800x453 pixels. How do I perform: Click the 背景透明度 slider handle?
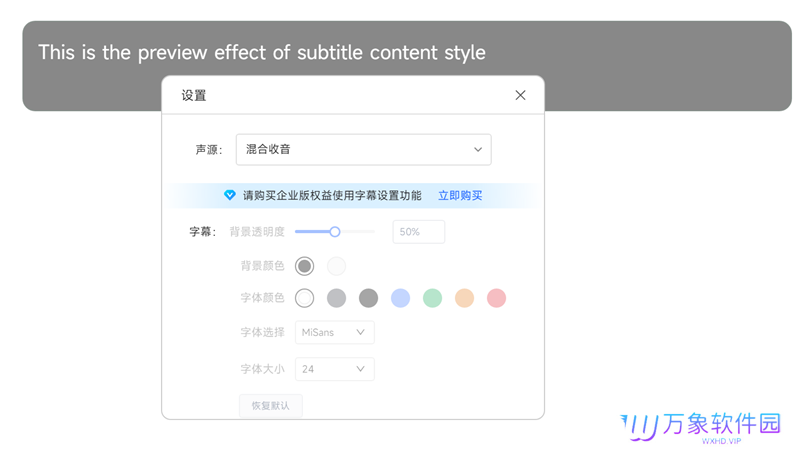[335, 232]
